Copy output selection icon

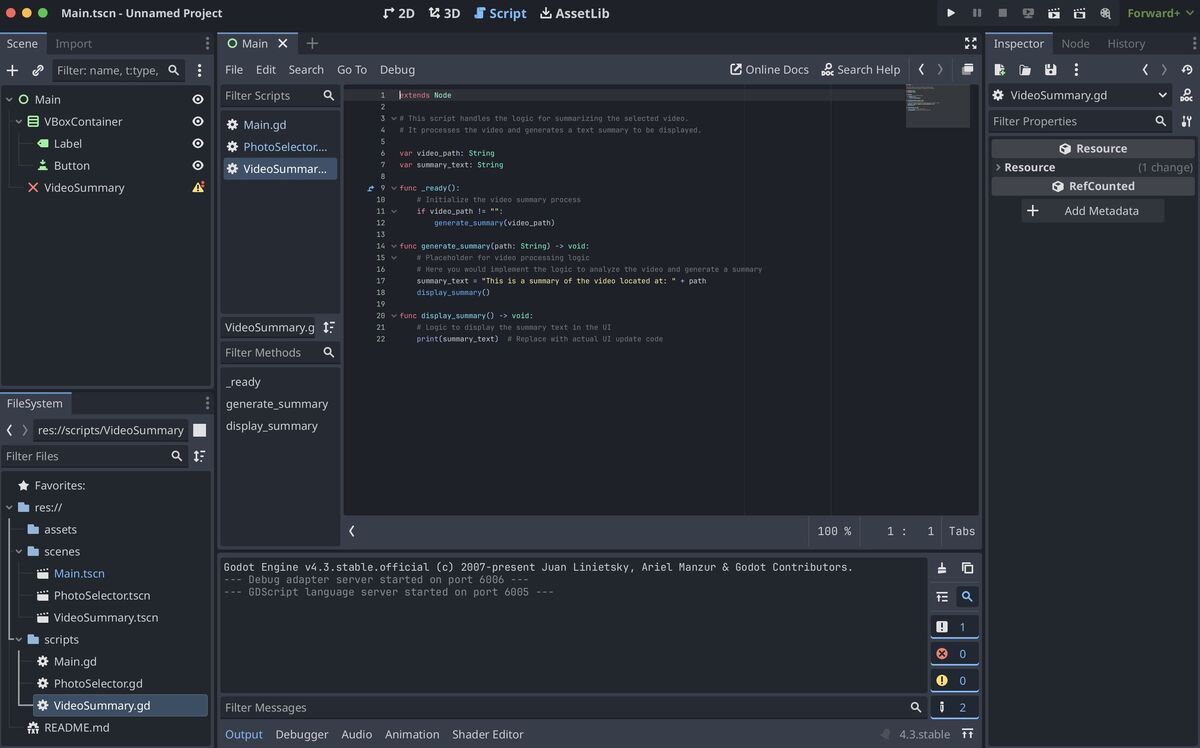[x=967, y=567]
